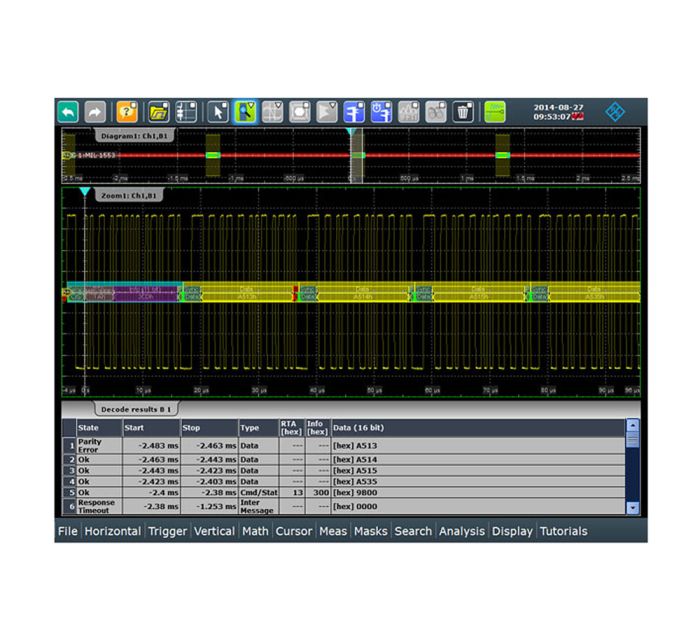Open the Meas menu
Viewport: 700px width, 640px height.
333,531
